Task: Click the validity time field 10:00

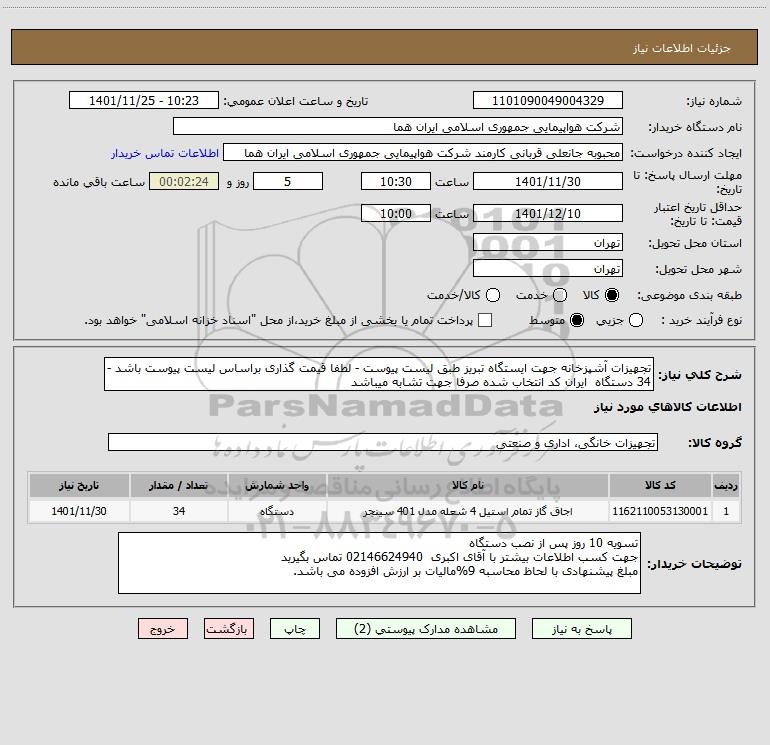Action: click(396, 214)
